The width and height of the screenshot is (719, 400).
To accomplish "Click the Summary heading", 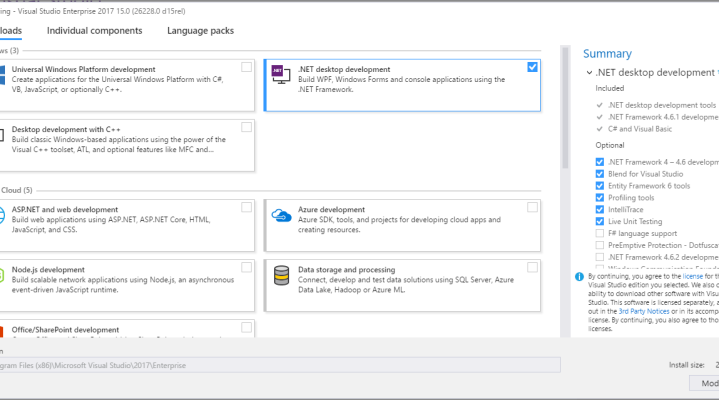I will click(607, 54).
